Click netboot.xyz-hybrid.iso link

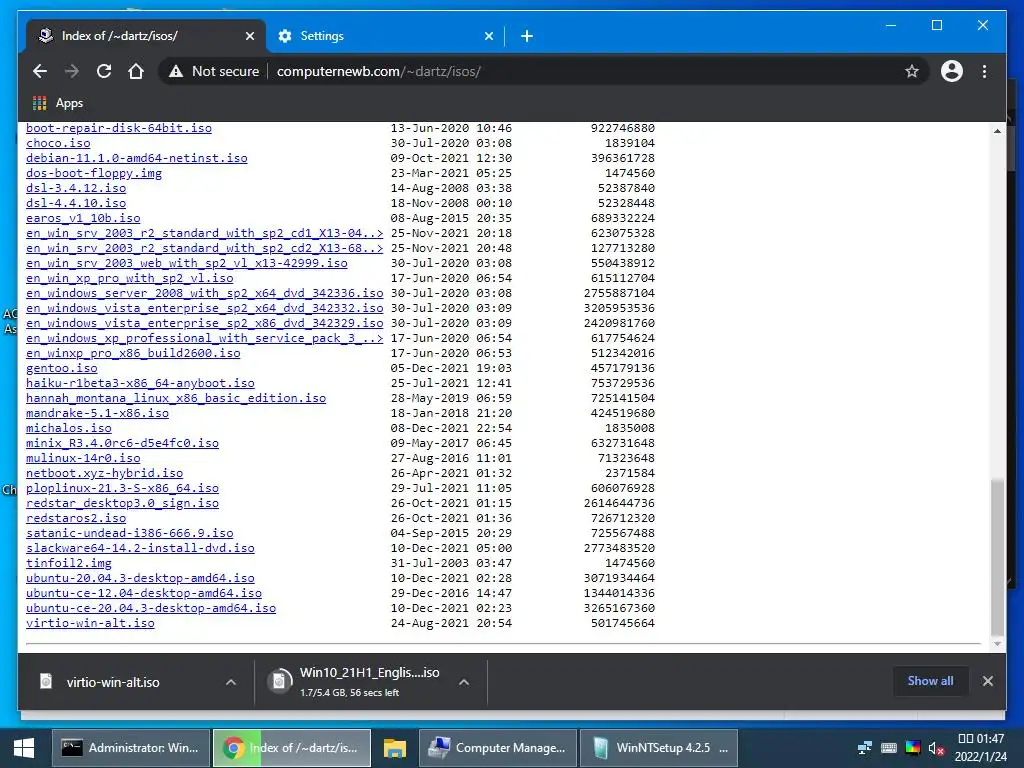pos(104,473)
